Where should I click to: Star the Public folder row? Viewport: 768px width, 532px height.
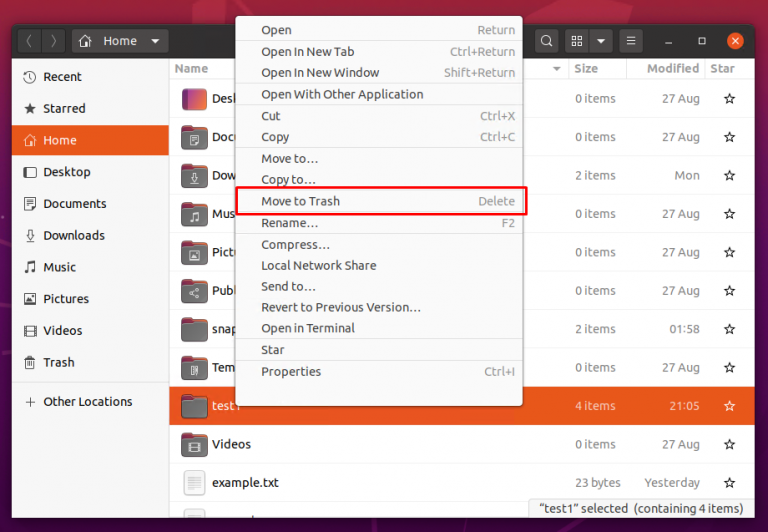click(x=729, y=291)
